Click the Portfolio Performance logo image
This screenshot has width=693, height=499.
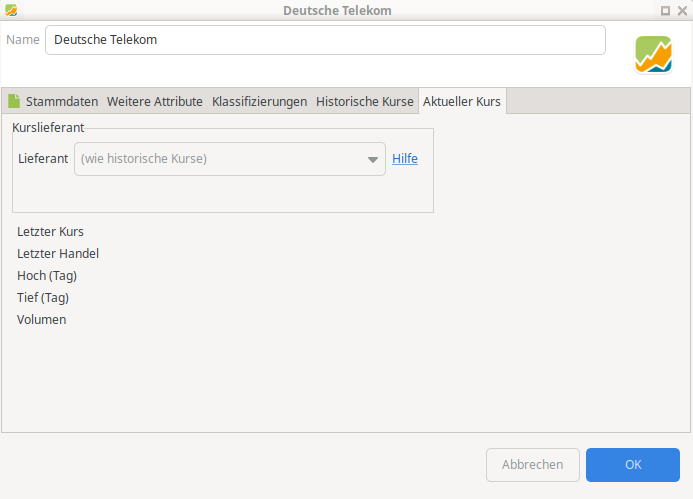[653, 54]
